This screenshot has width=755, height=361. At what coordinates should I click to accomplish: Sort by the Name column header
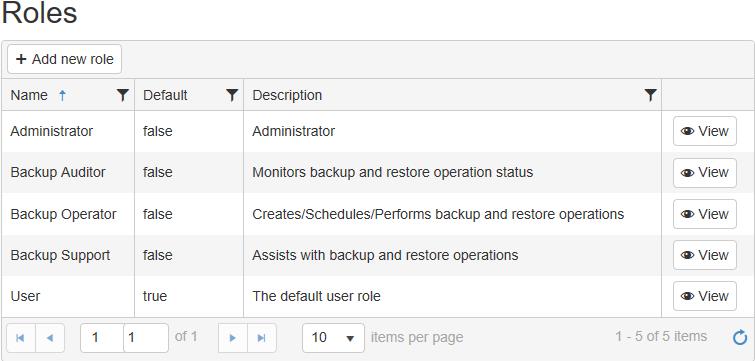[x=29, y=95]
